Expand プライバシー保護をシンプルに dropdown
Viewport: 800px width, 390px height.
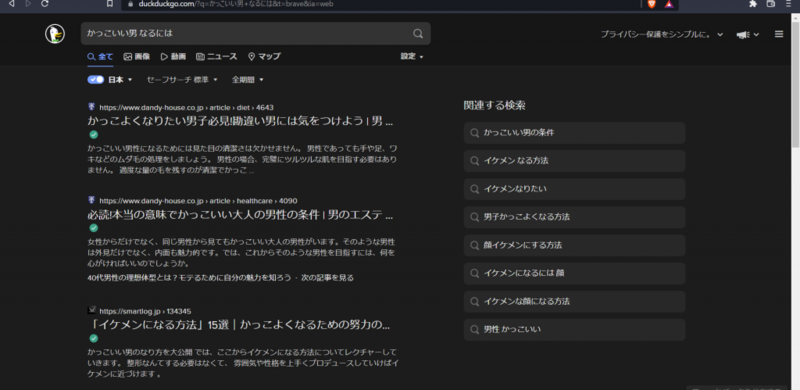tap(662, 35)
